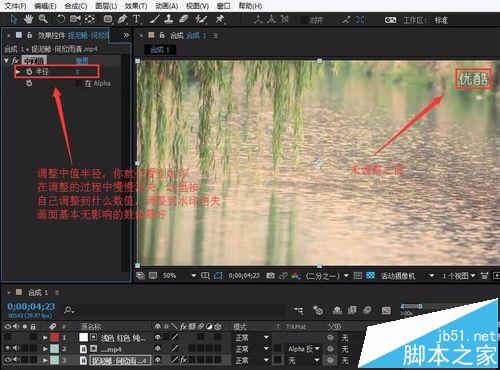The width and height of the screenshot is (500, 370).
Task: Click the snapshot camera icon in viewer
Action: (x=271, y=276)
